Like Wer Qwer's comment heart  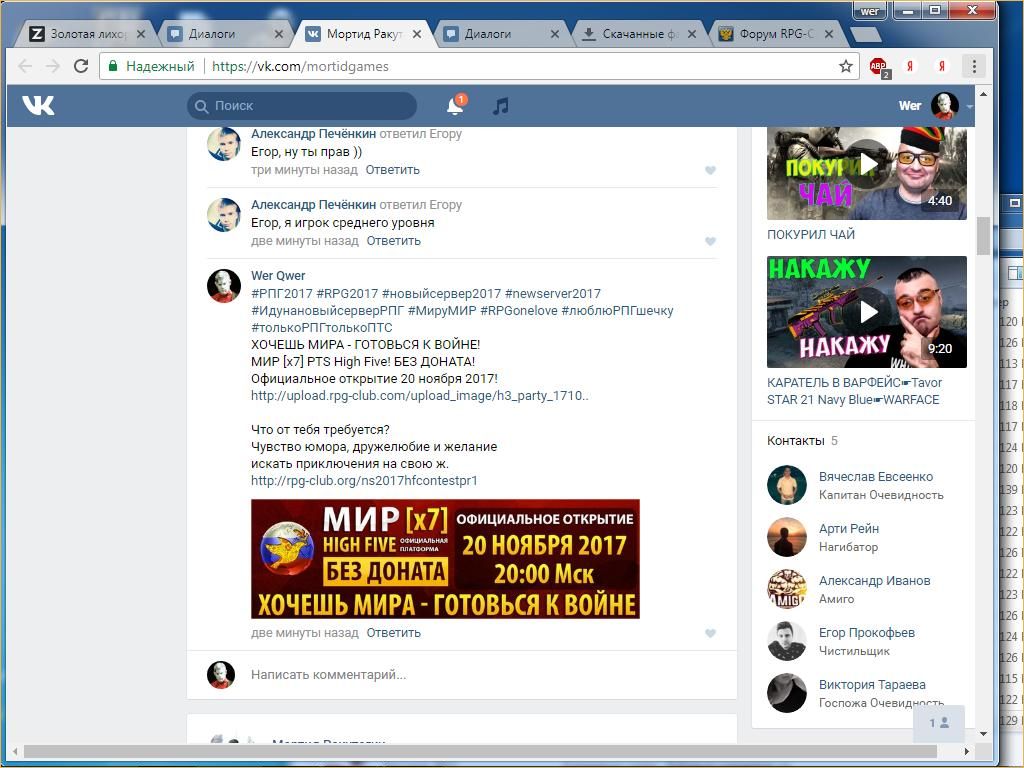point(710,633)
